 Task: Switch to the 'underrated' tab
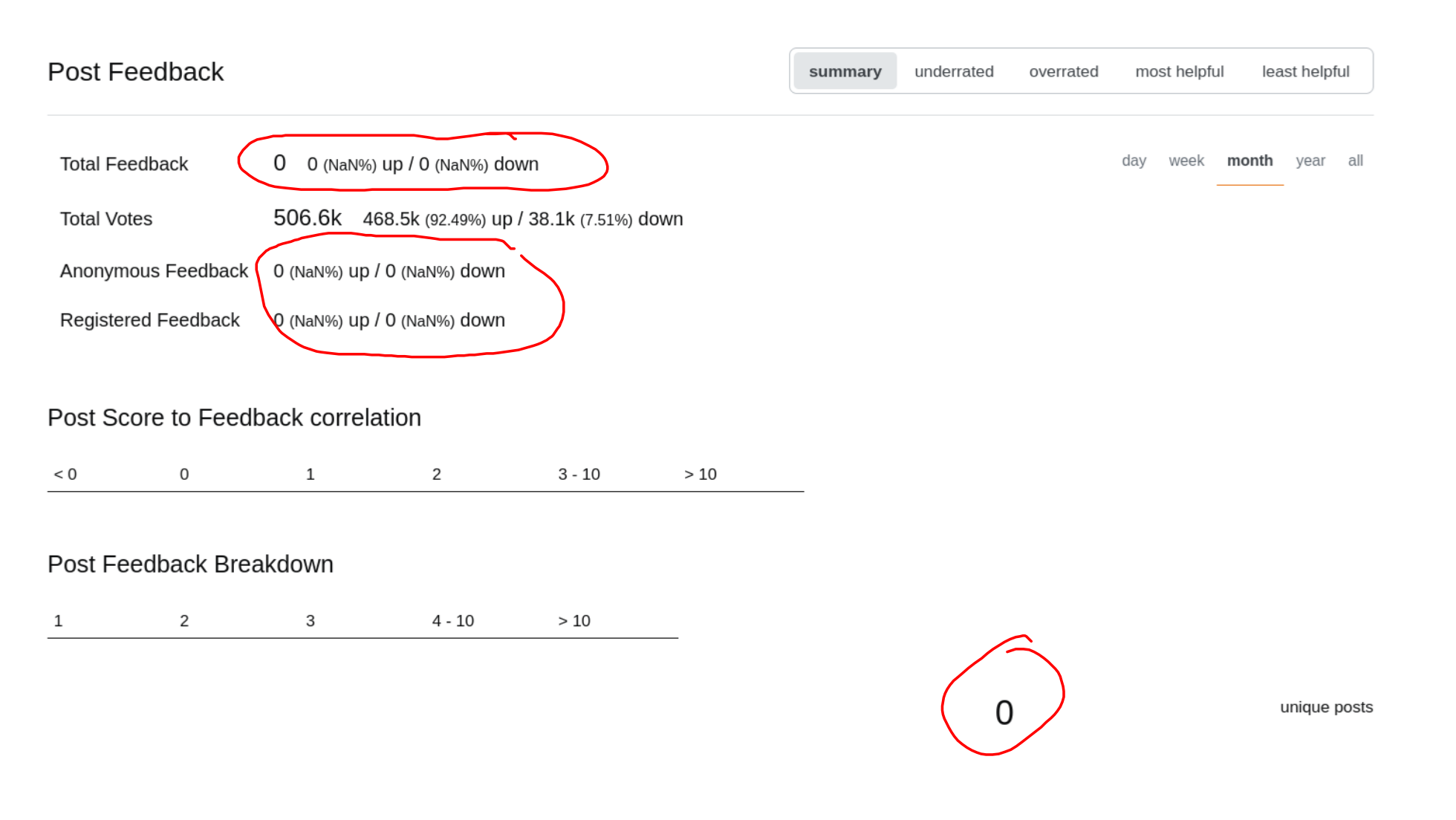click(954, 71)
